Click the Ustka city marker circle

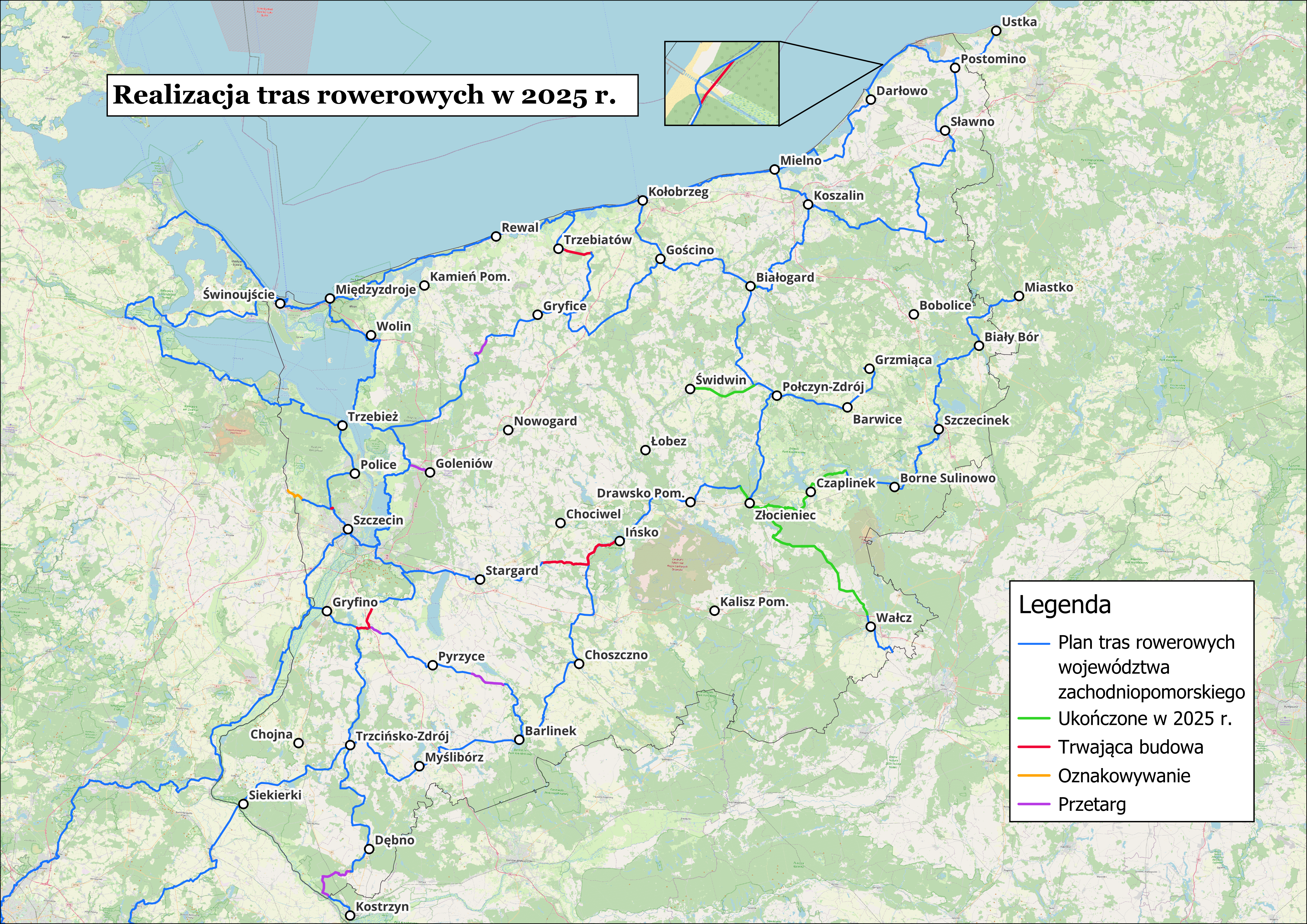pyautogui.click(x=996, y=31)
